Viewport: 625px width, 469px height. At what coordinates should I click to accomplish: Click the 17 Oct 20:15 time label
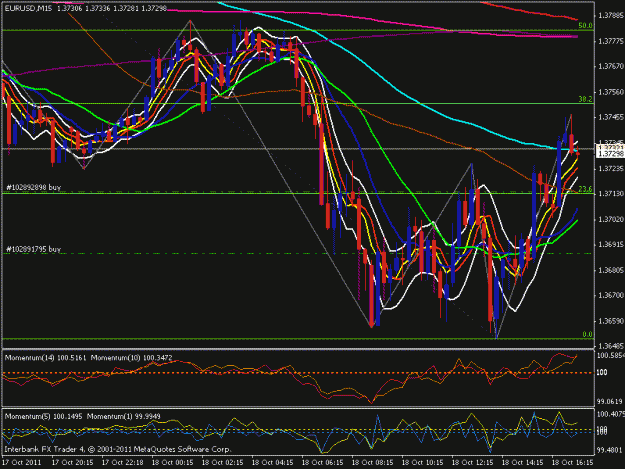coord(73,463)
